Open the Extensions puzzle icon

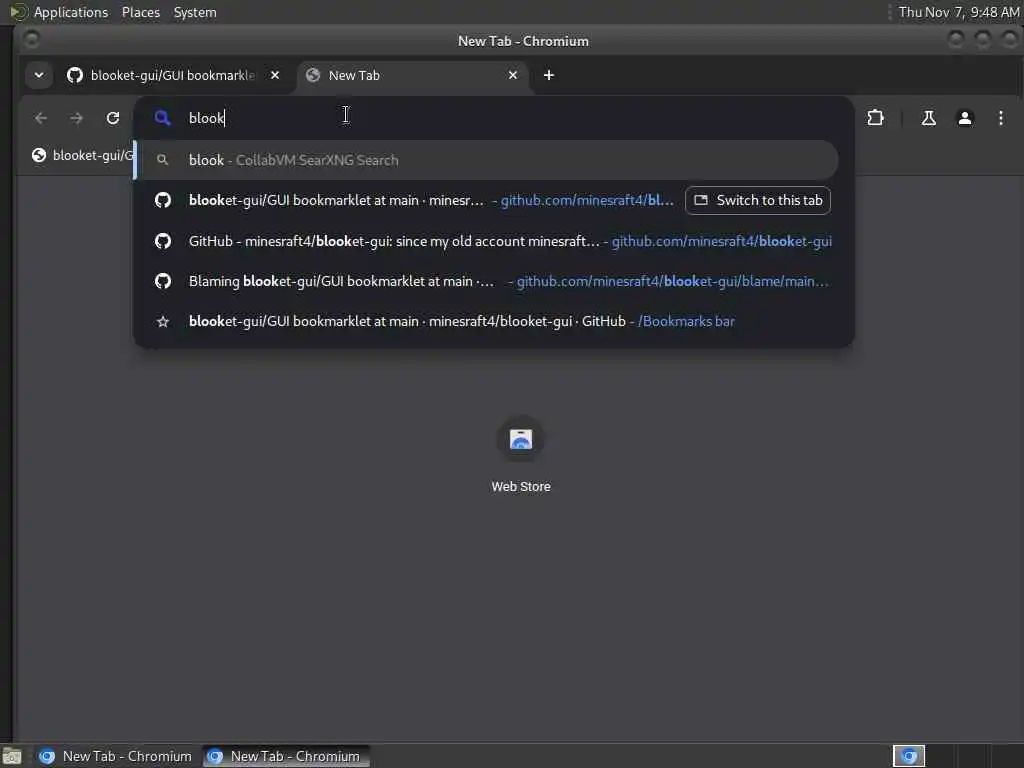click(875, 118)
